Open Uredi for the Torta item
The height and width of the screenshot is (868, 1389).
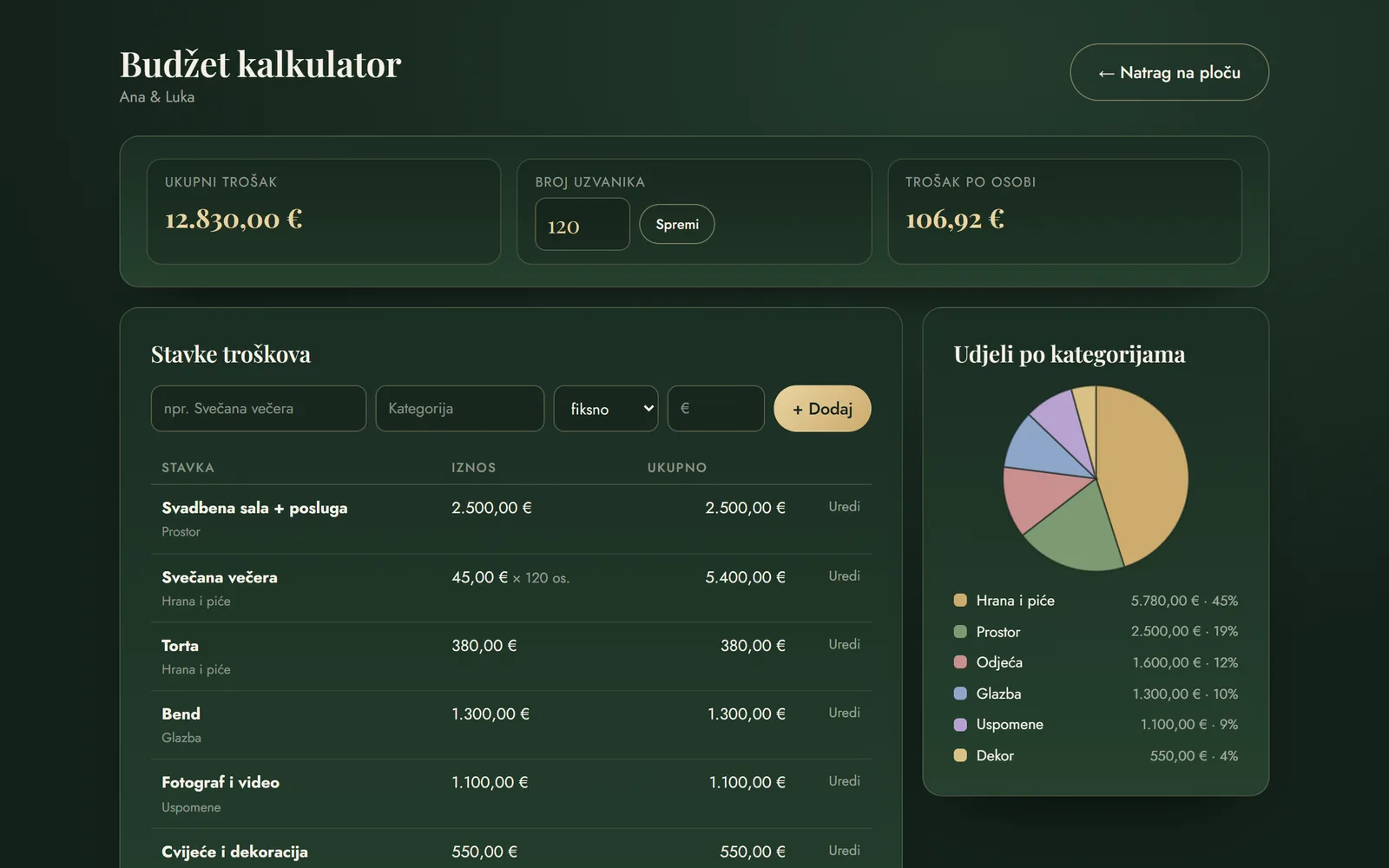[844, 645]
